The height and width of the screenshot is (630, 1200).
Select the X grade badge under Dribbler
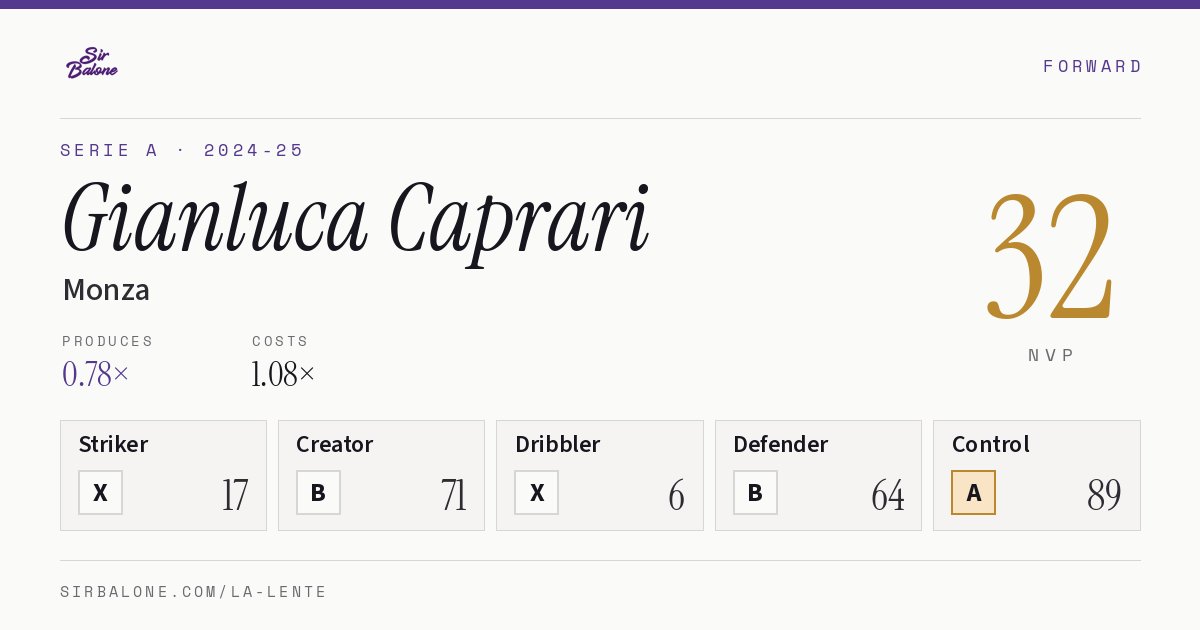(536, 492)
